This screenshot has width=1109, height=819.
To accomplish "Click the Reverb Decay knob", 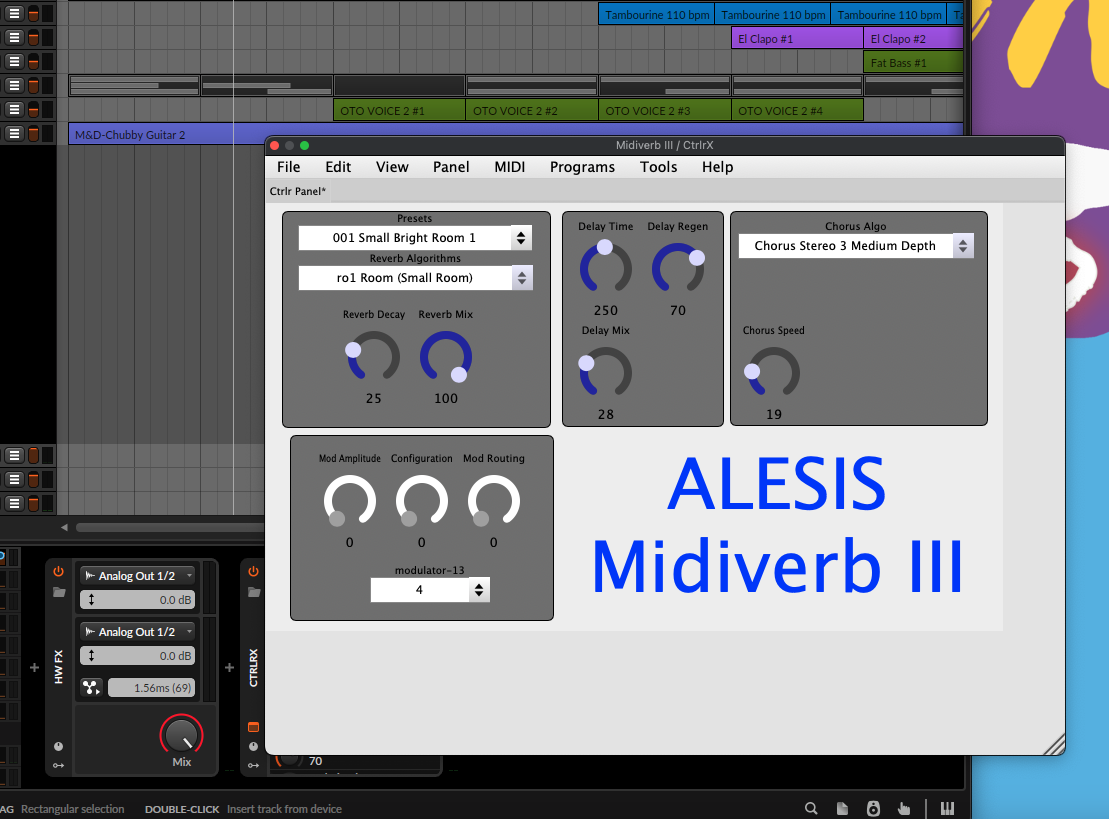I will (x=373, y=357).
